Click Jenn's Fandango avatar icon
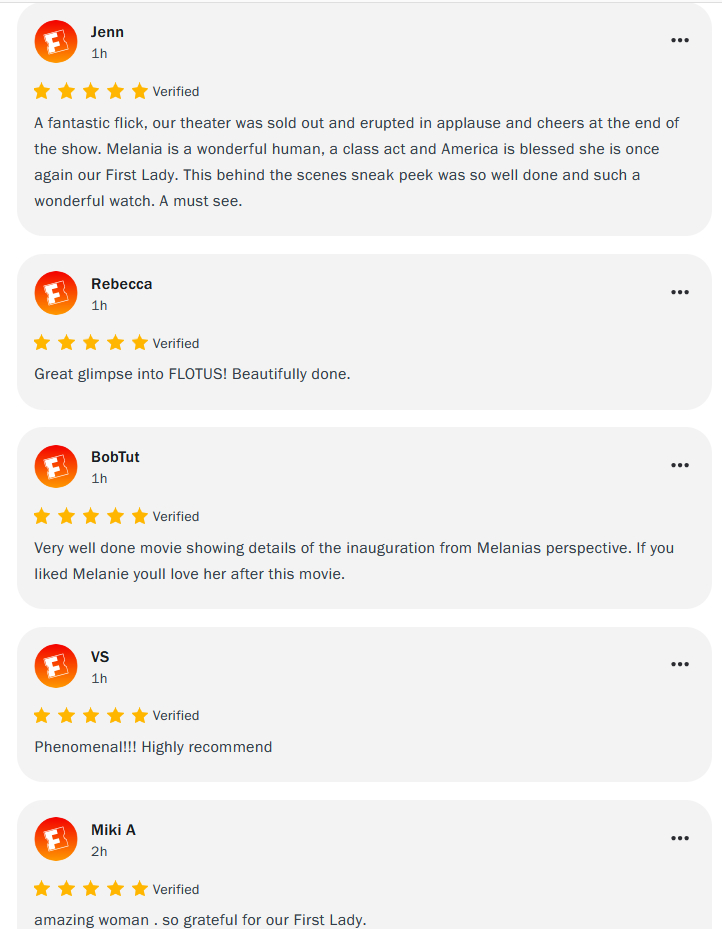Viewport: 722px width, 929px height. (55, 41)
